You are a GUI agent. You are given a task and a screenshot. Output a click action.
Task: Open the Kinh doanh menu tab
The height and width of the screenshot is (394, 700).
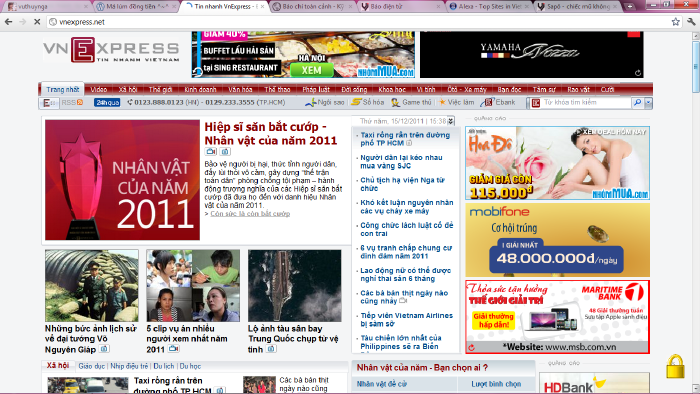[x=200, y=89]
